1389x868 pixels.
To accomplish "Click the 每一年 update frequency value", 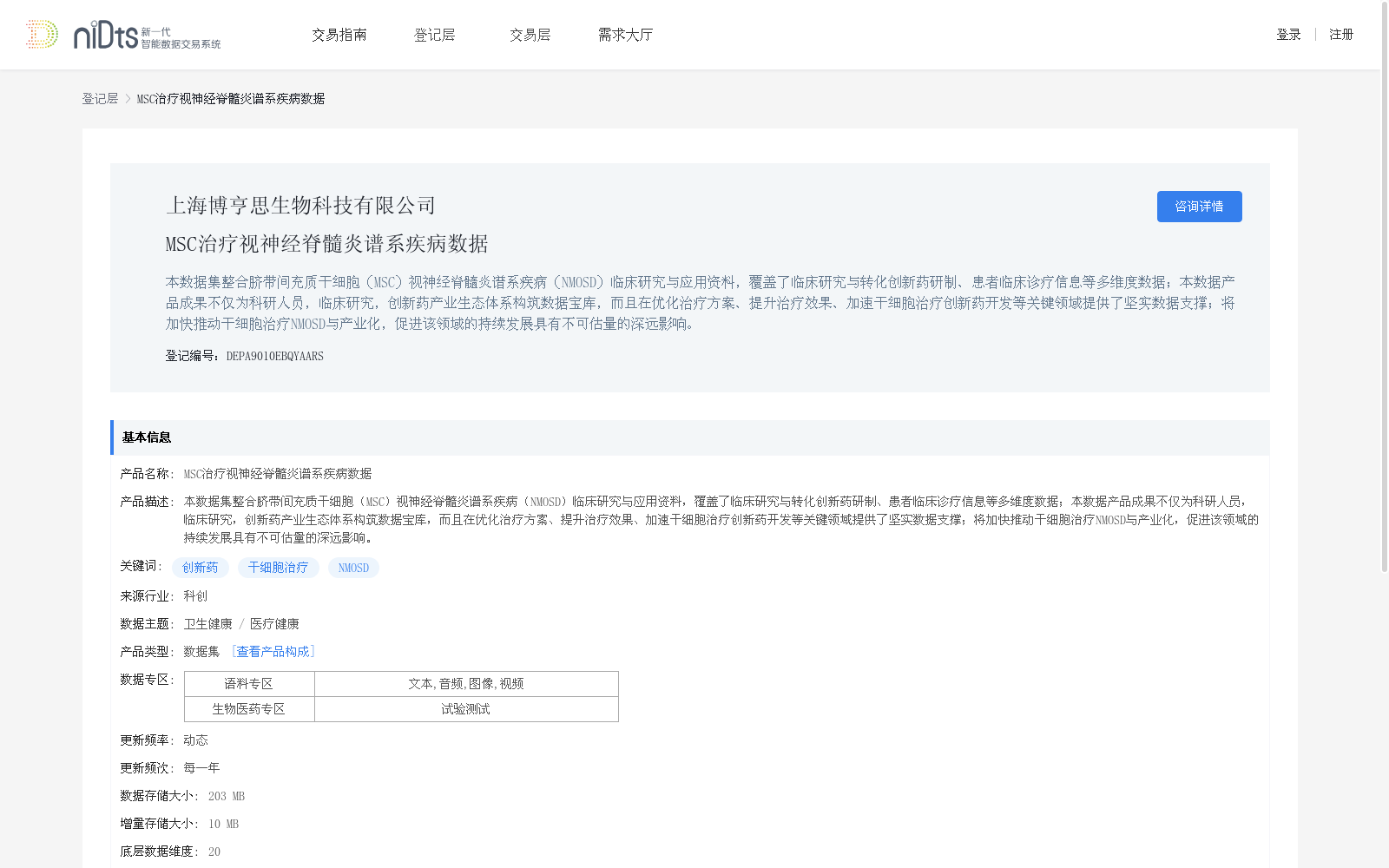I will click(x=201, y=768).
